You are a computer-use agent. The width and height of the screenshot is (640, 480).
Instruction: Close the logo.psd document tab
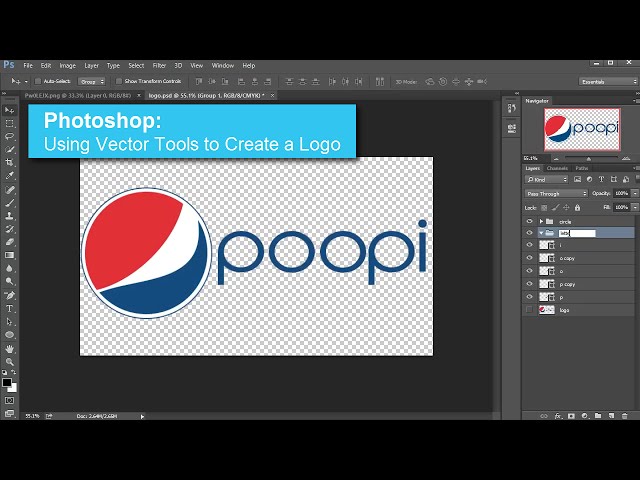(x=272, y=95)
